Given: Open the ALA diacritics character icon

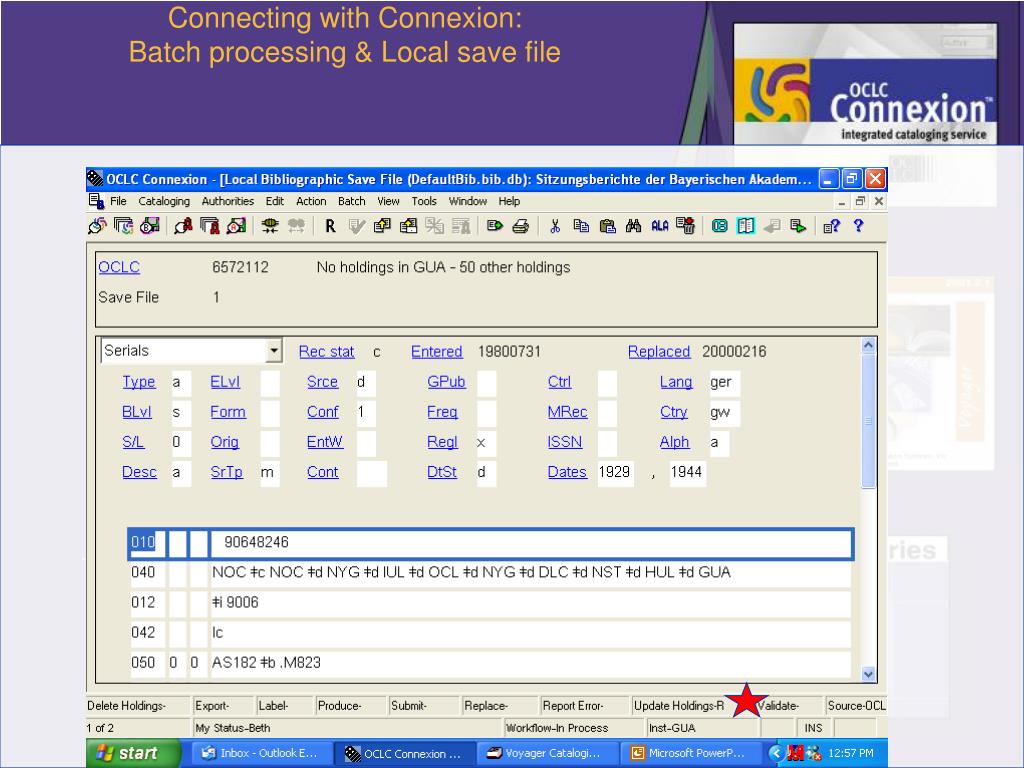Looking at the screenshot, I should (660, 226).
